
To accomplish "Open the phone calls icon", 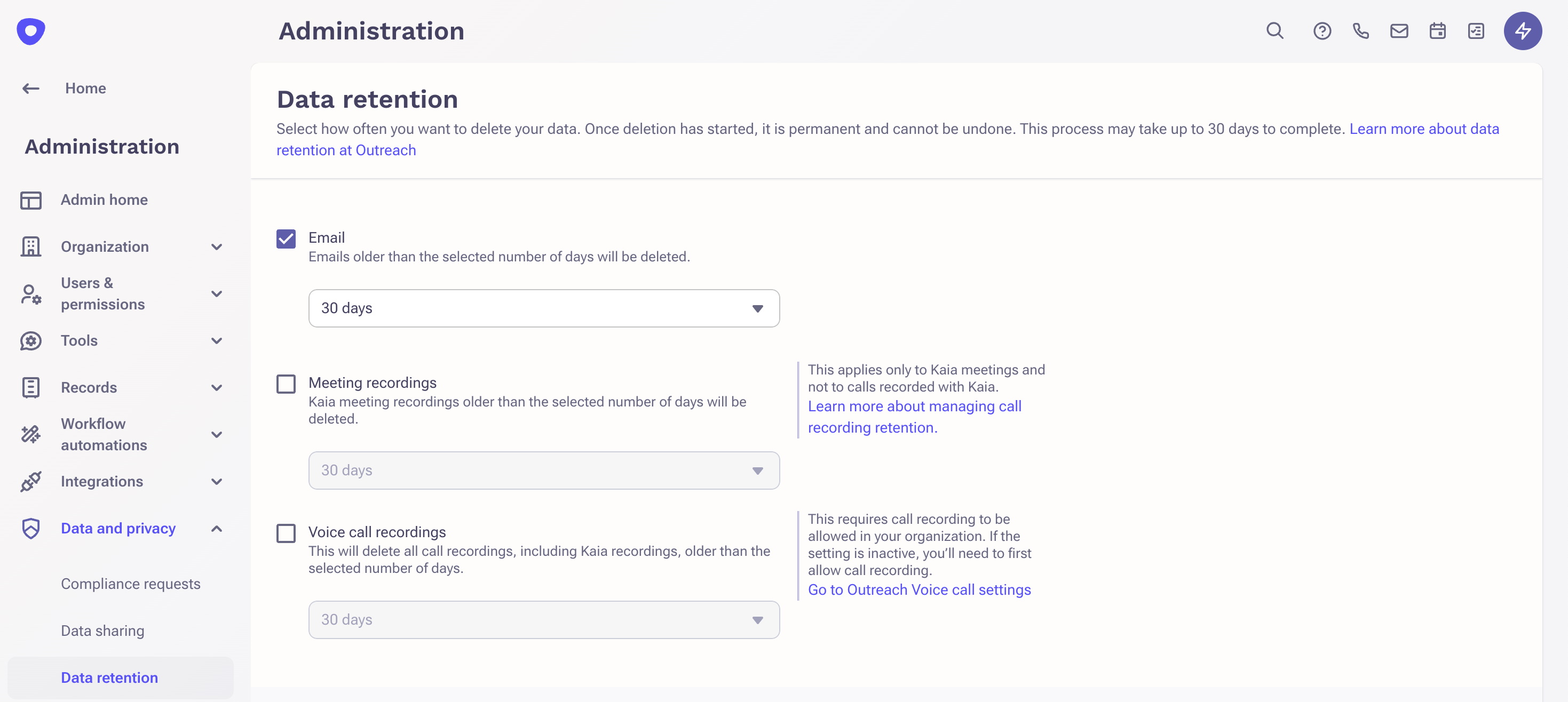I will pyautogui.click(x=1361, y=30).
